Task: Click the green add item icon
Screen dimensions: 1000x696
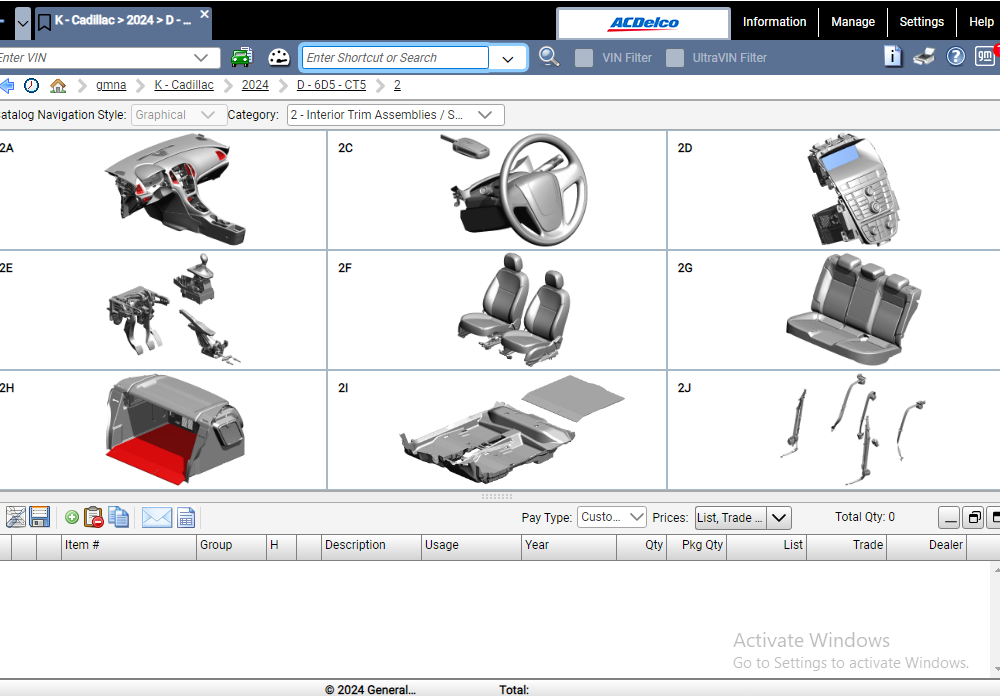Action: tap(72, 517)
